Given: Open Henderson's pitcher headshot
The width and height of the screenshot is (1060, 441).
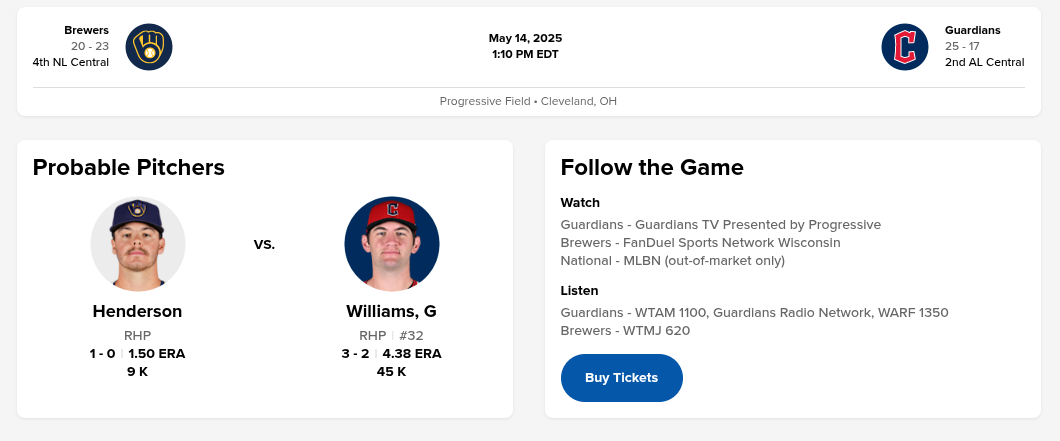Looking at the screenshot, I should 138,244.
